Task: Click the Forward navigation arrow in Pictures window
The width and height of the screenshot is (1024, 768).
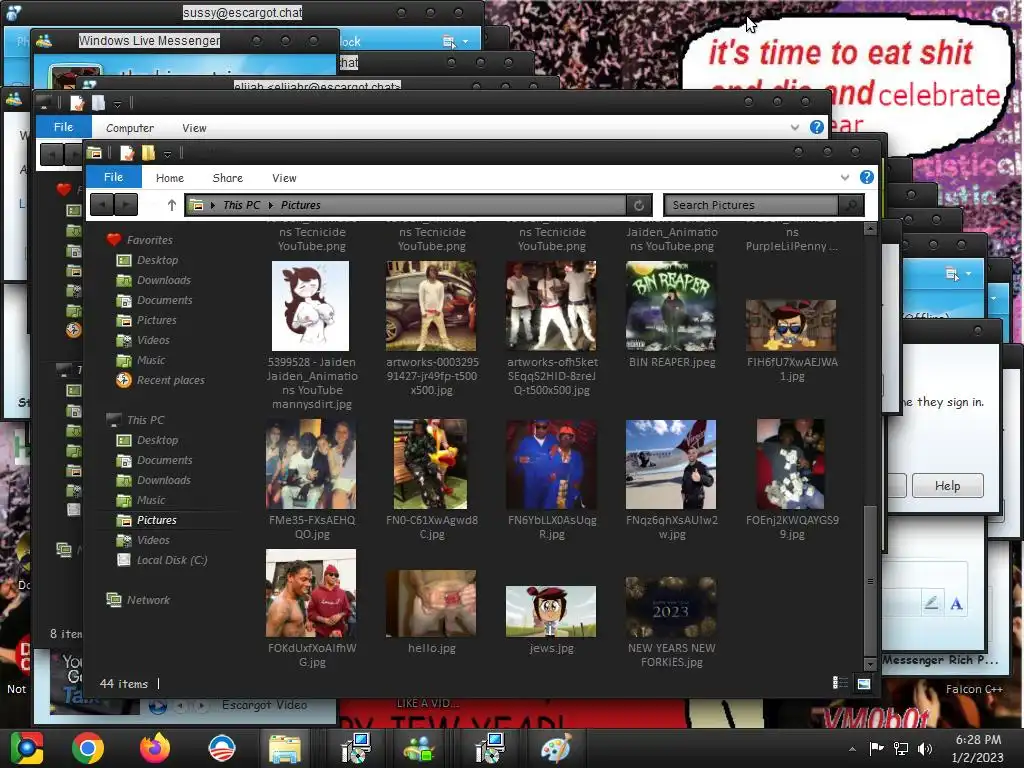Action: (126, 205)
